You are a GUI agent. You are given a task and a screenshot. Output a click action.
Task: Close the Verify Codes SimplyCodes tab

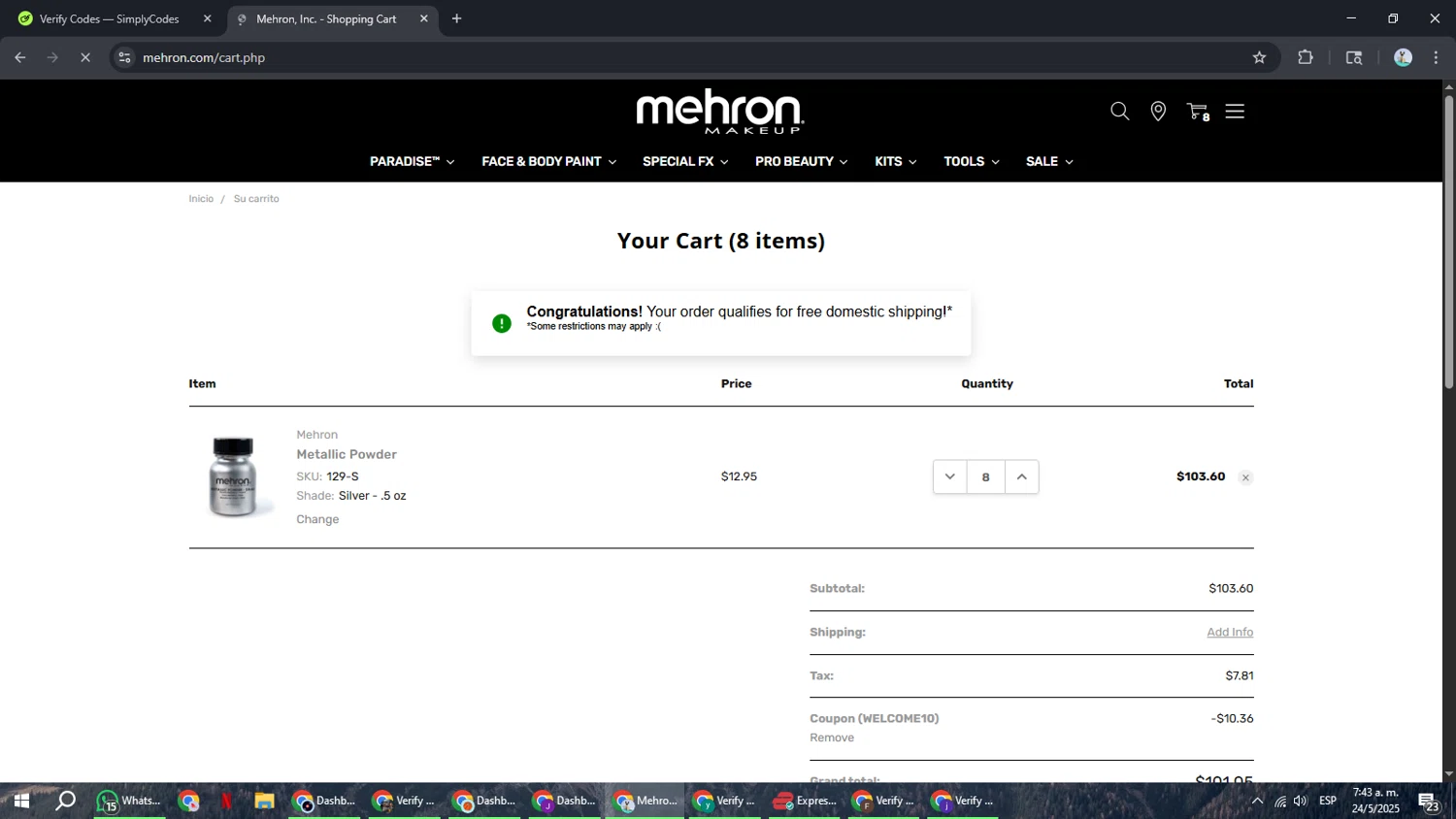(207, 18)
